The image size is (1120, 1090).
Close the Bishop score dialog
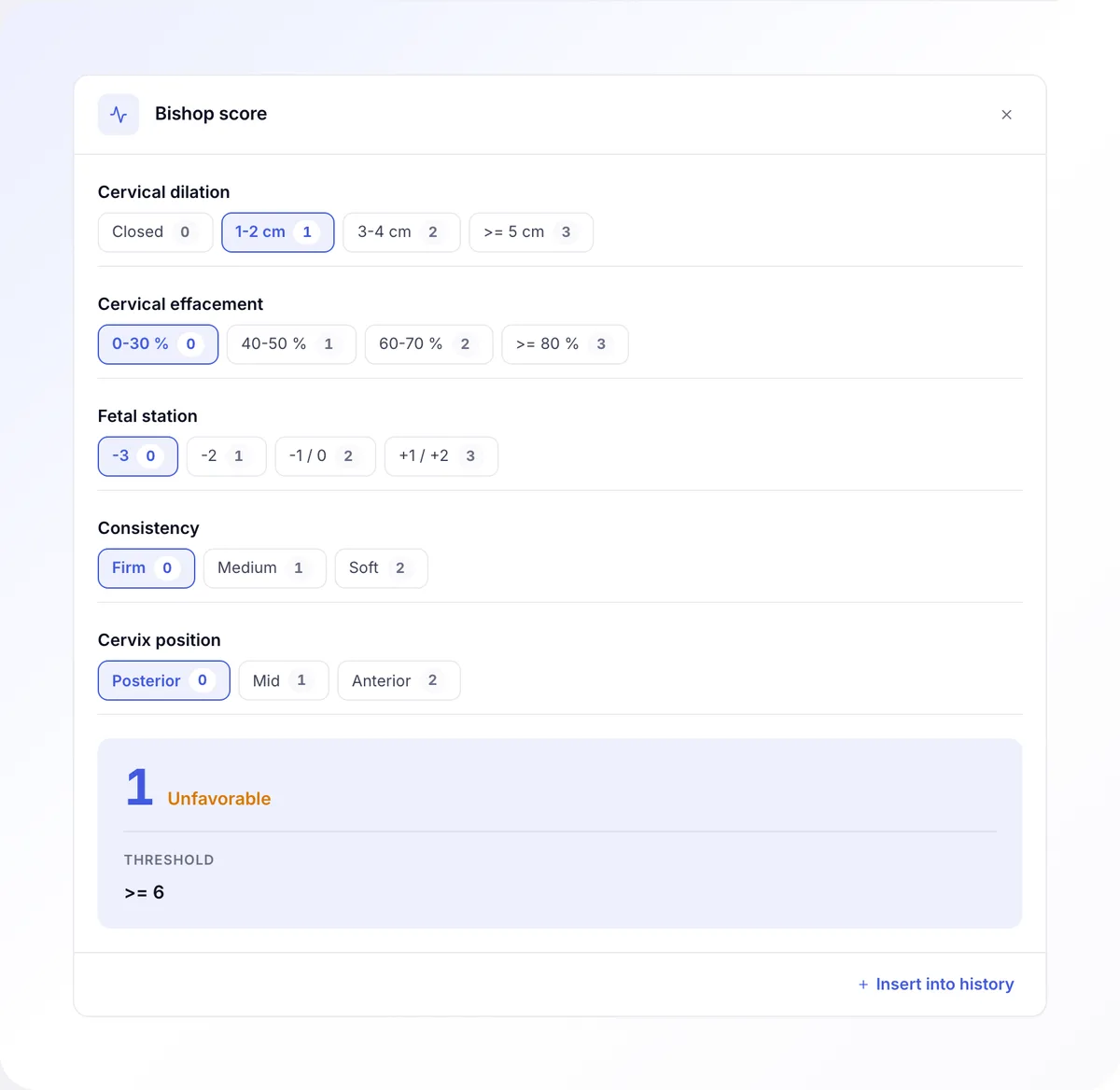click(1006, 115)
